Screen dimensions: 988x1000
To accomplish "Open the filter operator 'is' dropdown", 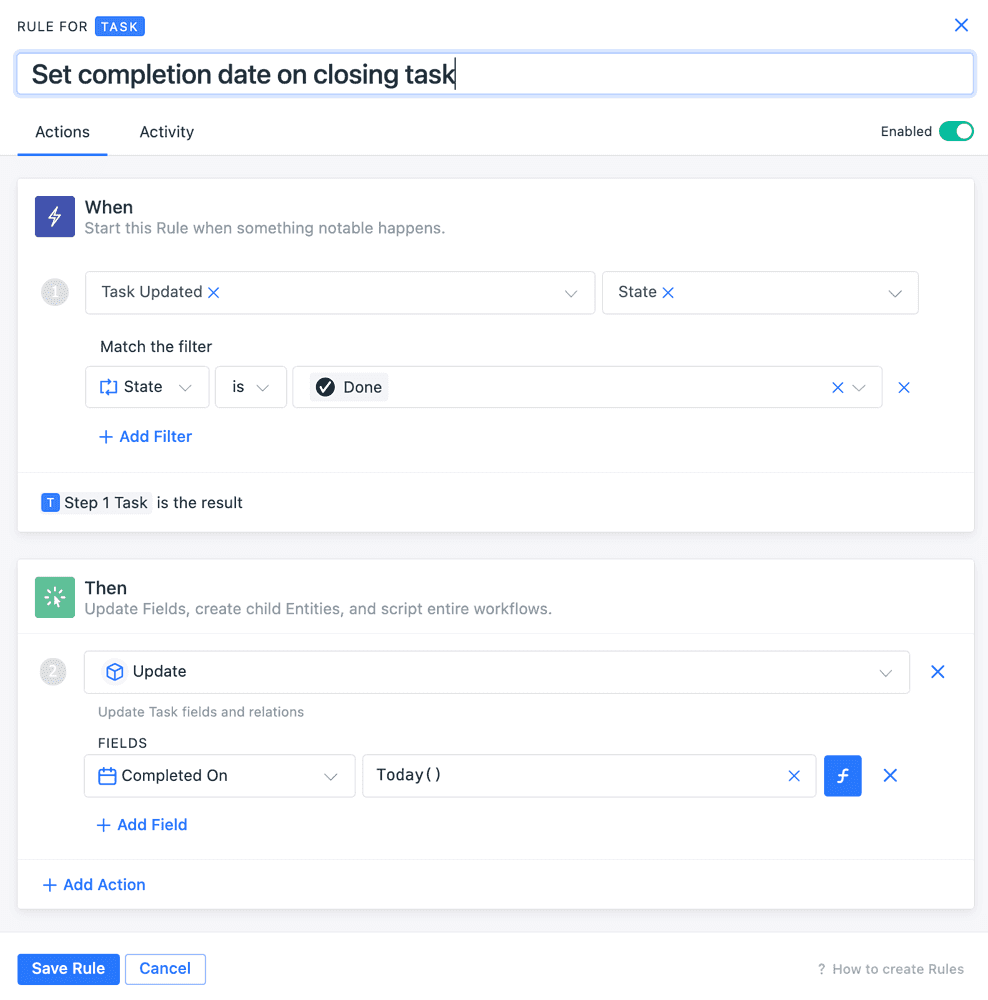I will [x=250, y=388].
